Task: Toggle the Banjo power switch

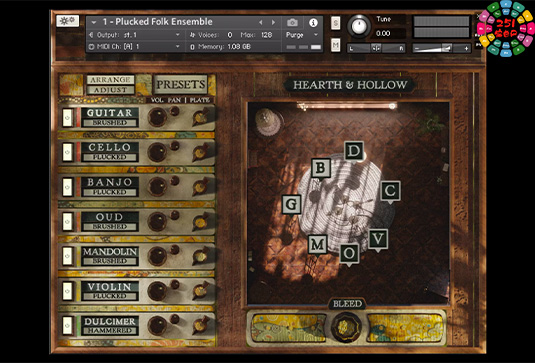Action: [67, 187]
